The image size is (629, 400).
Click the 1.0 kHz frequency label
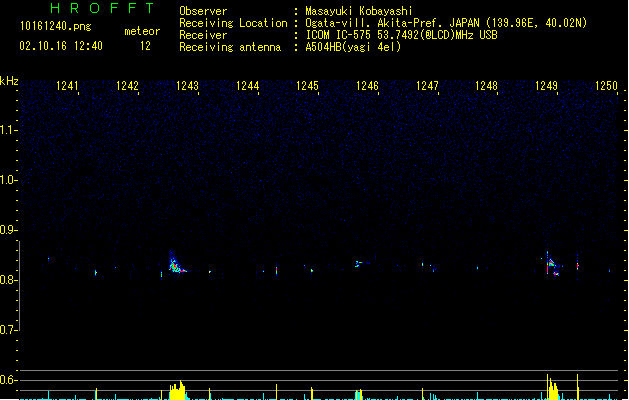pos(8,180)
